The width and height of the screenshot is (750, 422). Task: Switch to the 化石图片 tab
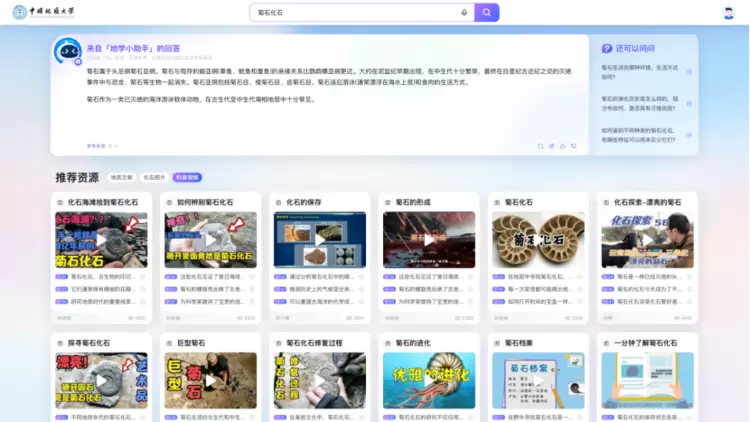(x=153, y=177)
